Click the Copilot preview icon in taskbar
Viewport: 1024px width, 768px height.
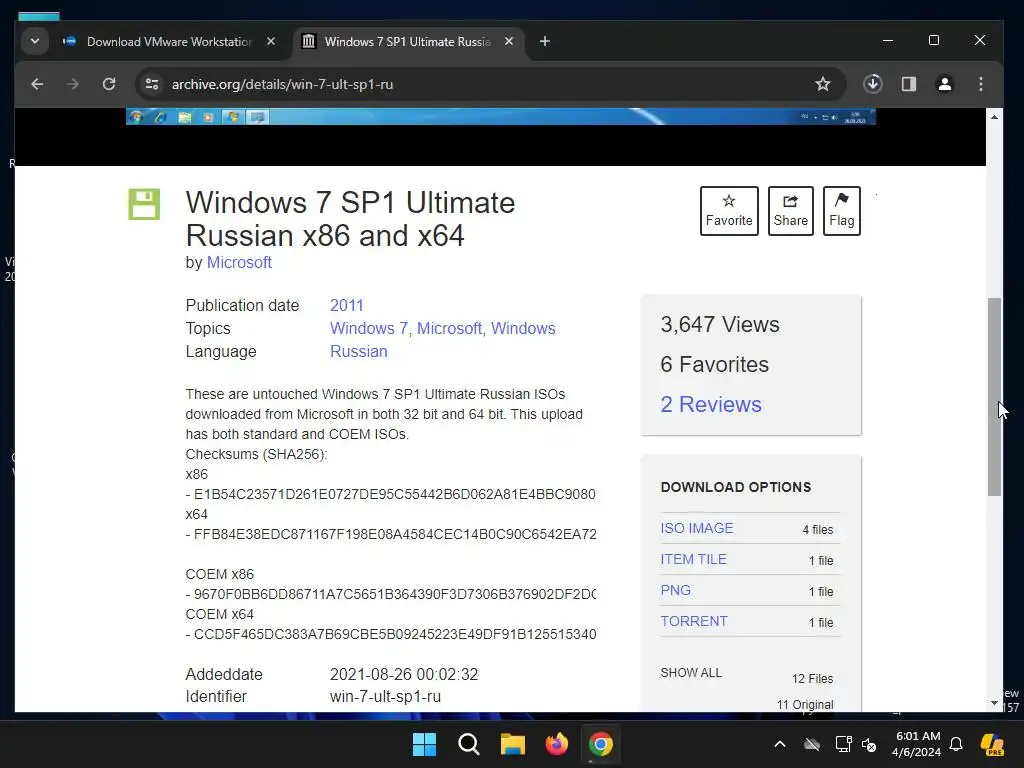pyautogui.click(x=992, y=744)
